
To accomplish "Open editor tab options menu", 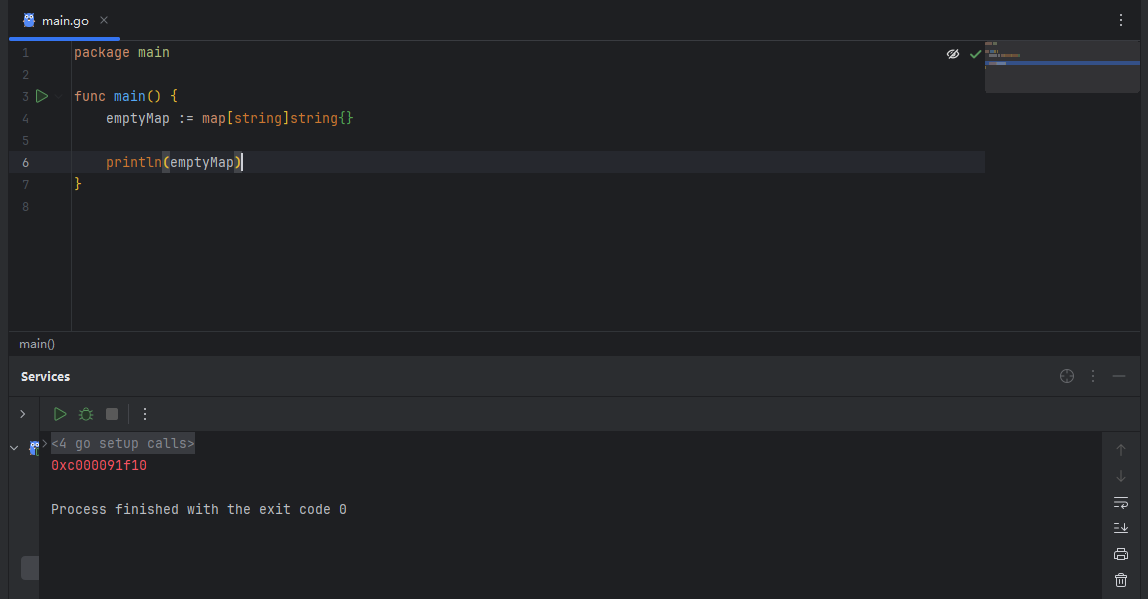I will click(x=1121, y=21).
